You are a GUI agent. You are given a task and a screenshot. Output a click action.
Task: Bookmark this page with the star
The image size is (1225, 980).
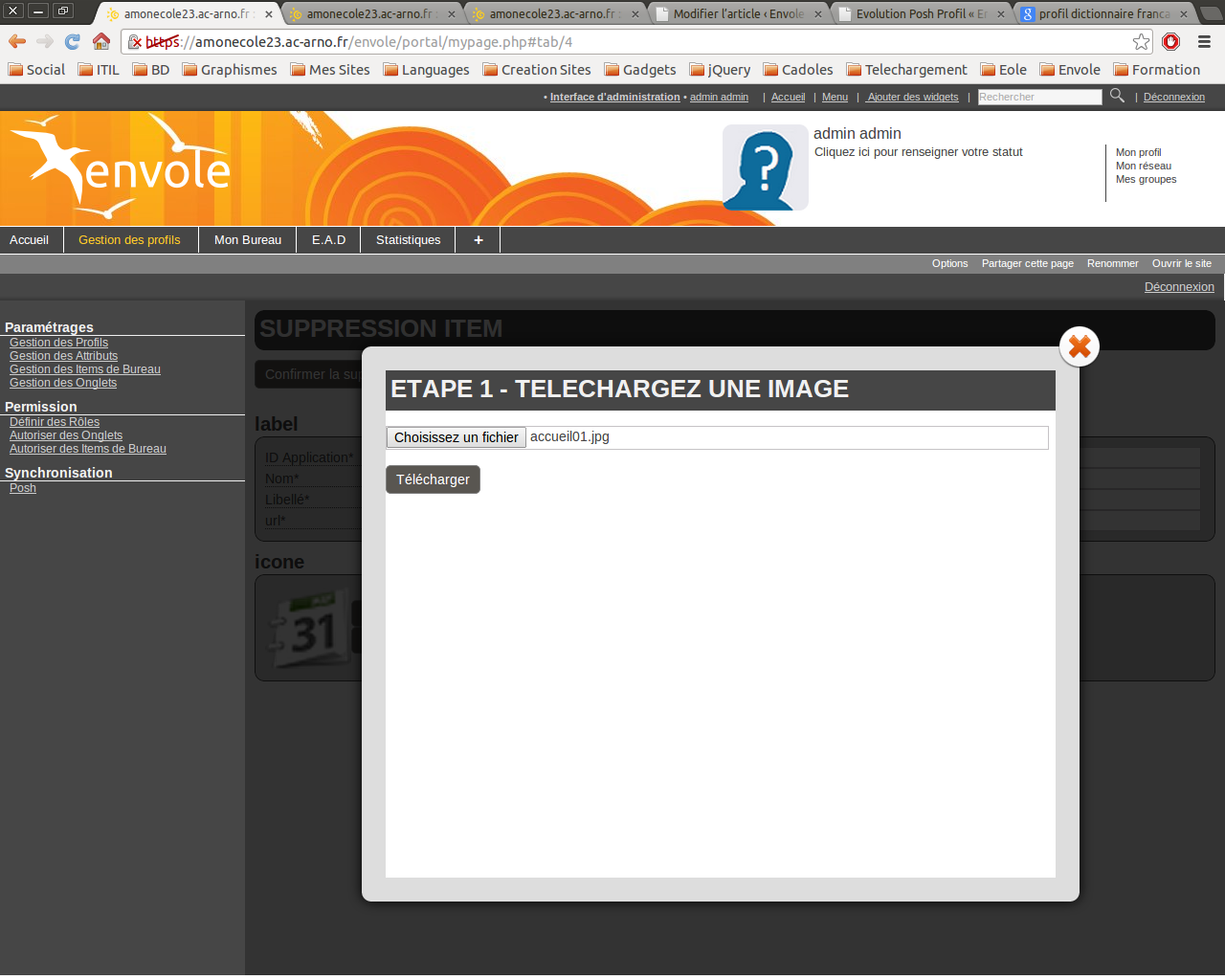1141,41
